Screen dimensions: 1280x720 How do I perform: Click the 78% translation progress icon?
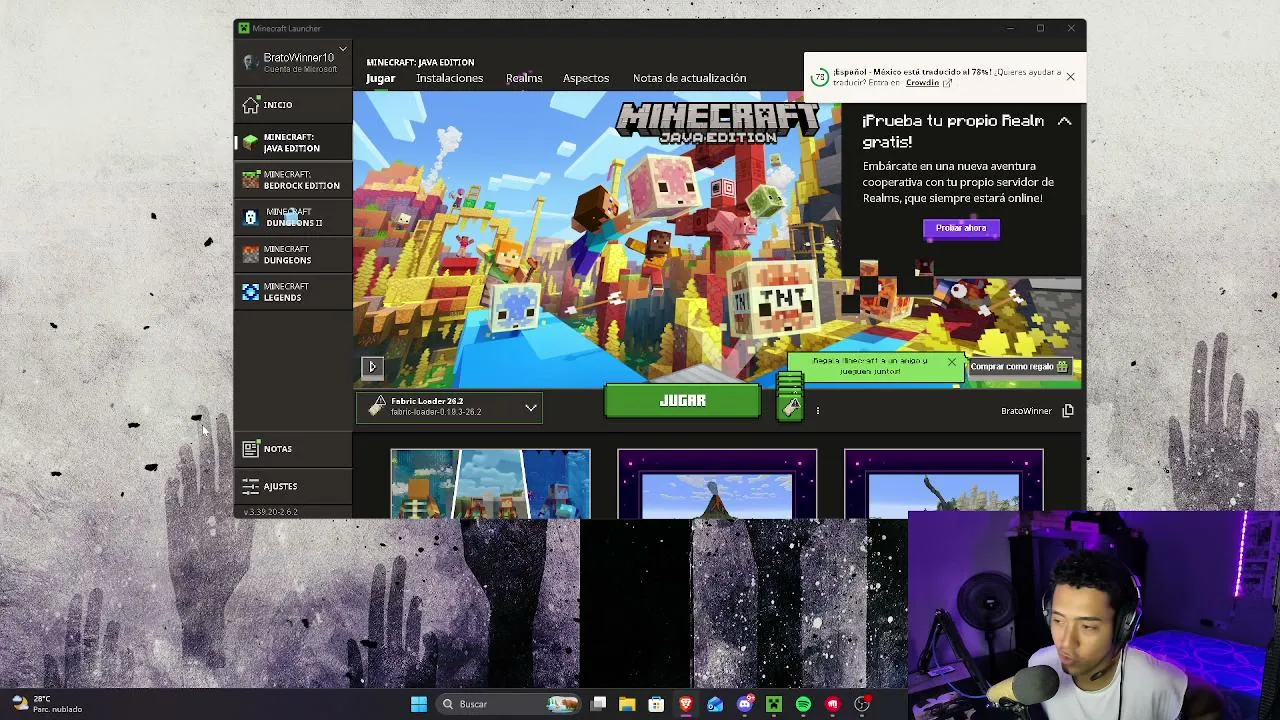pyautogui.click(x=820, y=77)
